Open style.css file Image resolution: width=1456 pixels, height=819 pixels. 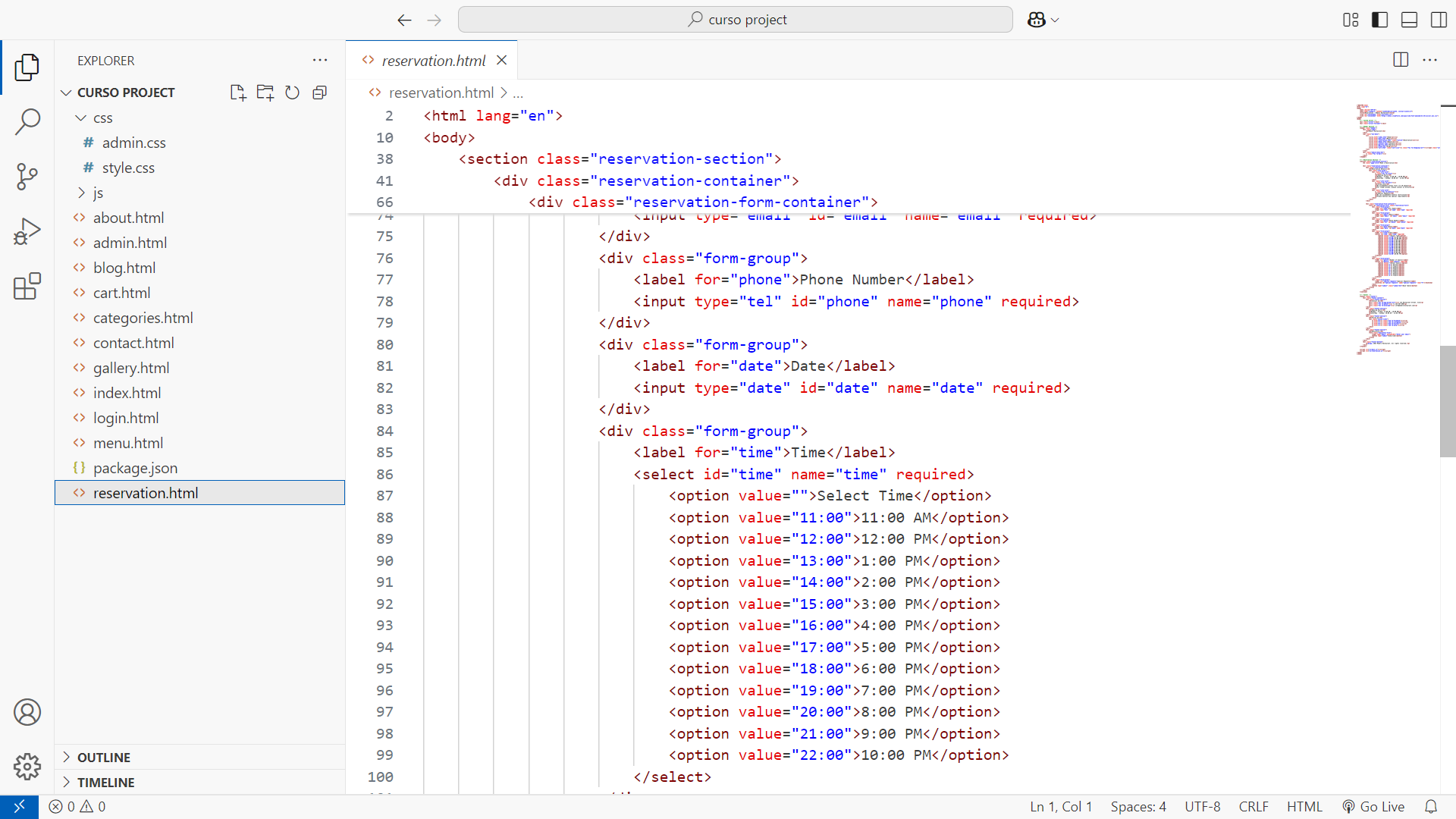click(x=128, y=168)
